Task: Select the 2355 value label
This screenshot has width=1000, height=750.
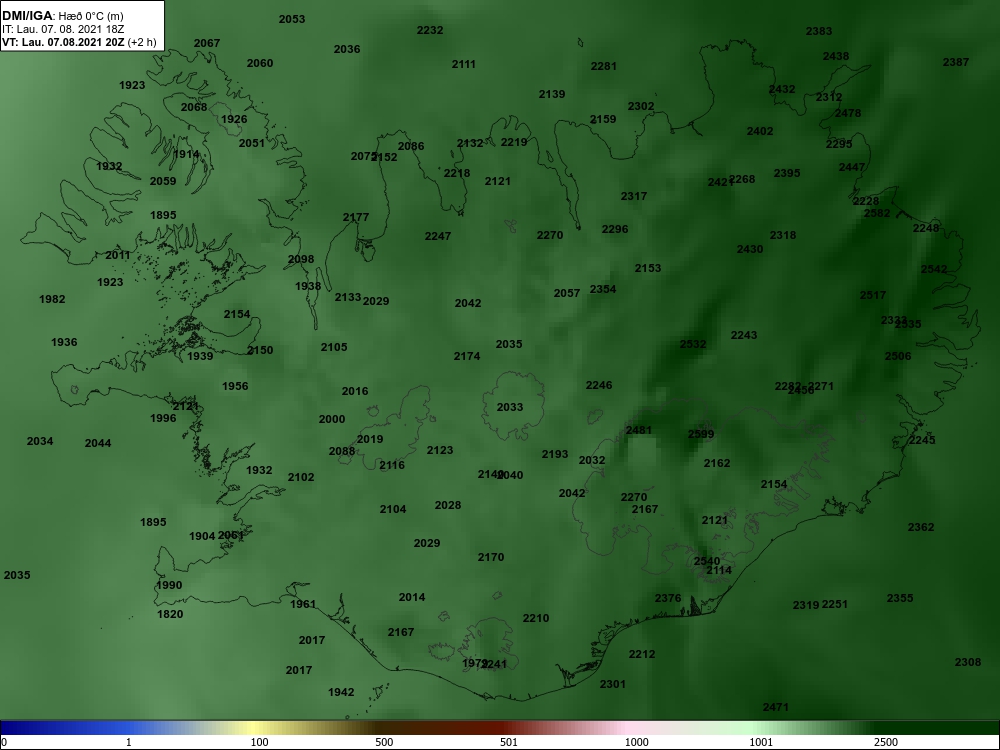Action: (x=901, y=598)
